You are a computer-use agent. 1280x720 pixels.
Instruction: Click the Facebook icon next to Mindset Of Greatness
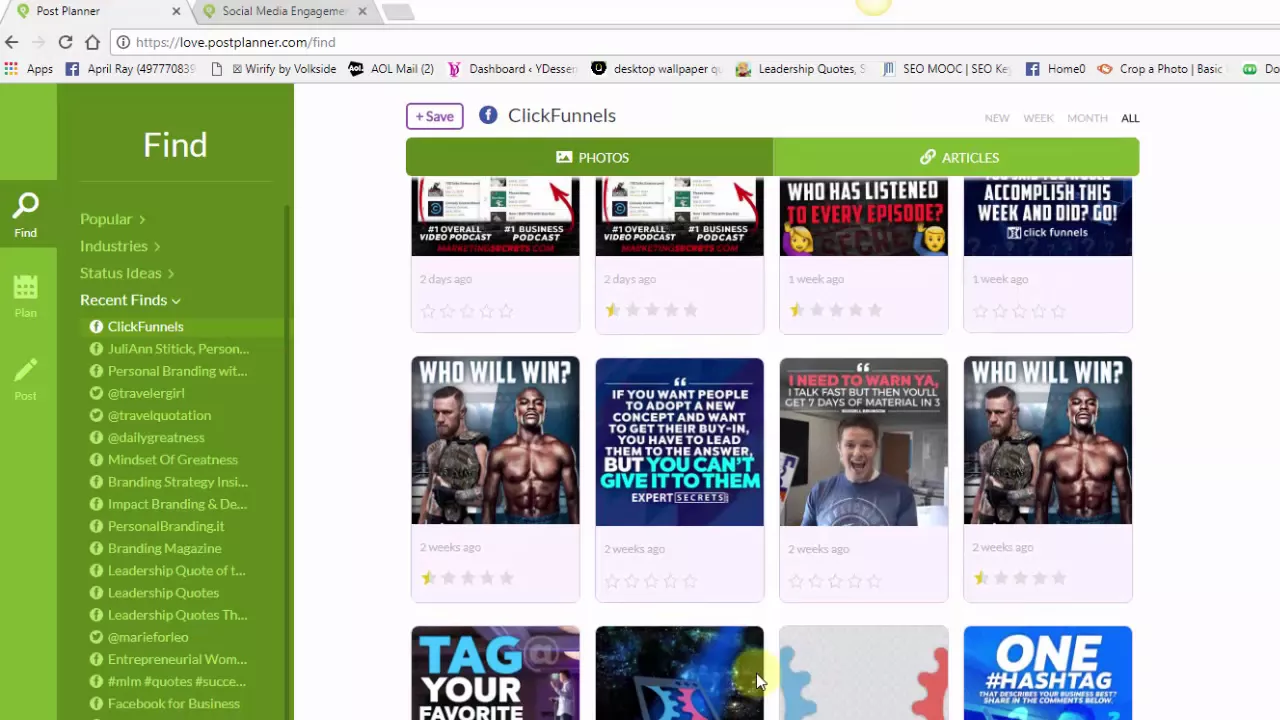pyautogui.click(x=96, y=460)
